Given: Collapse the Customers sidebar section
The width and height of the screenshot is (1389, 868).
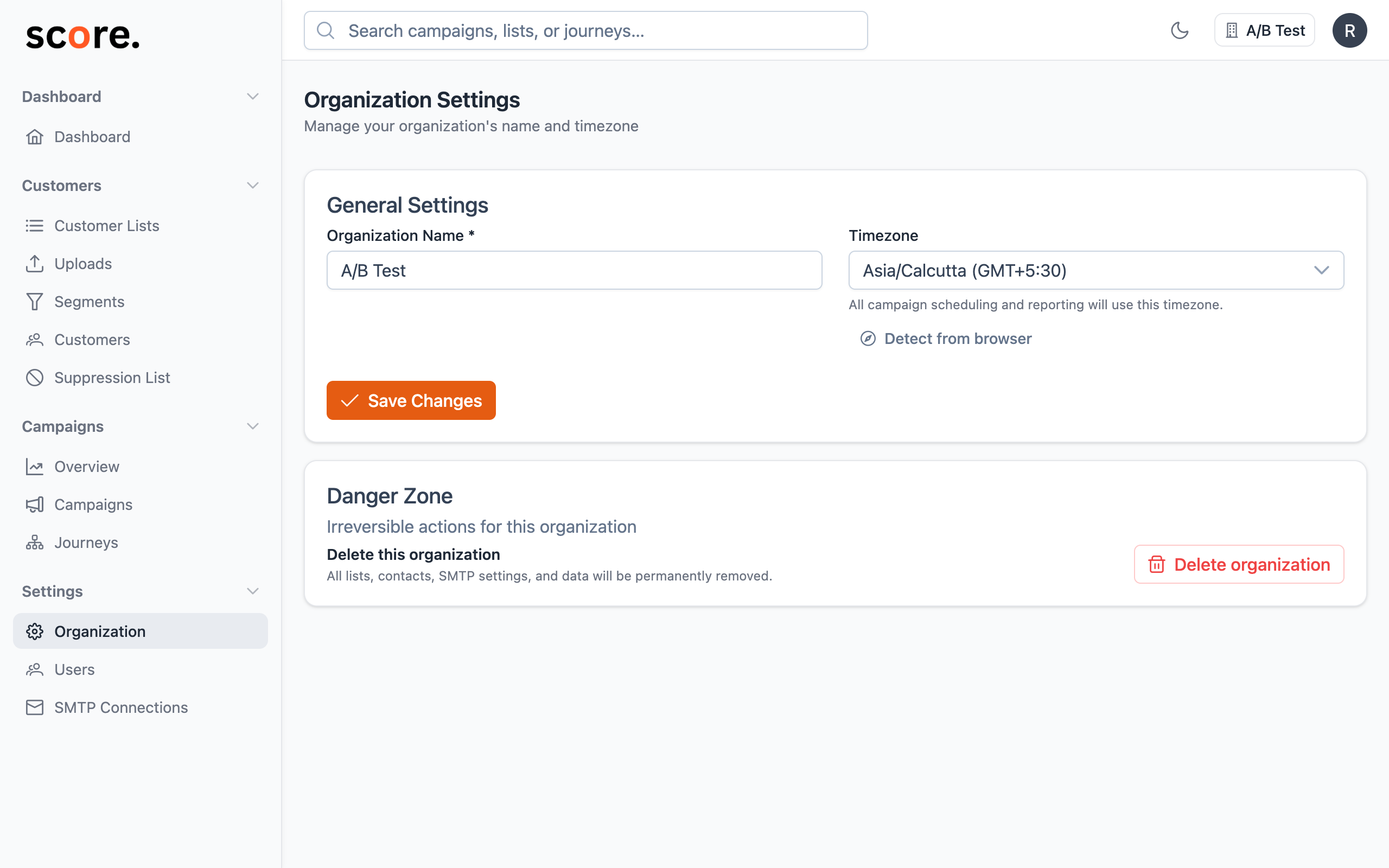Looking at the screenshot, I should pos(252,185).
